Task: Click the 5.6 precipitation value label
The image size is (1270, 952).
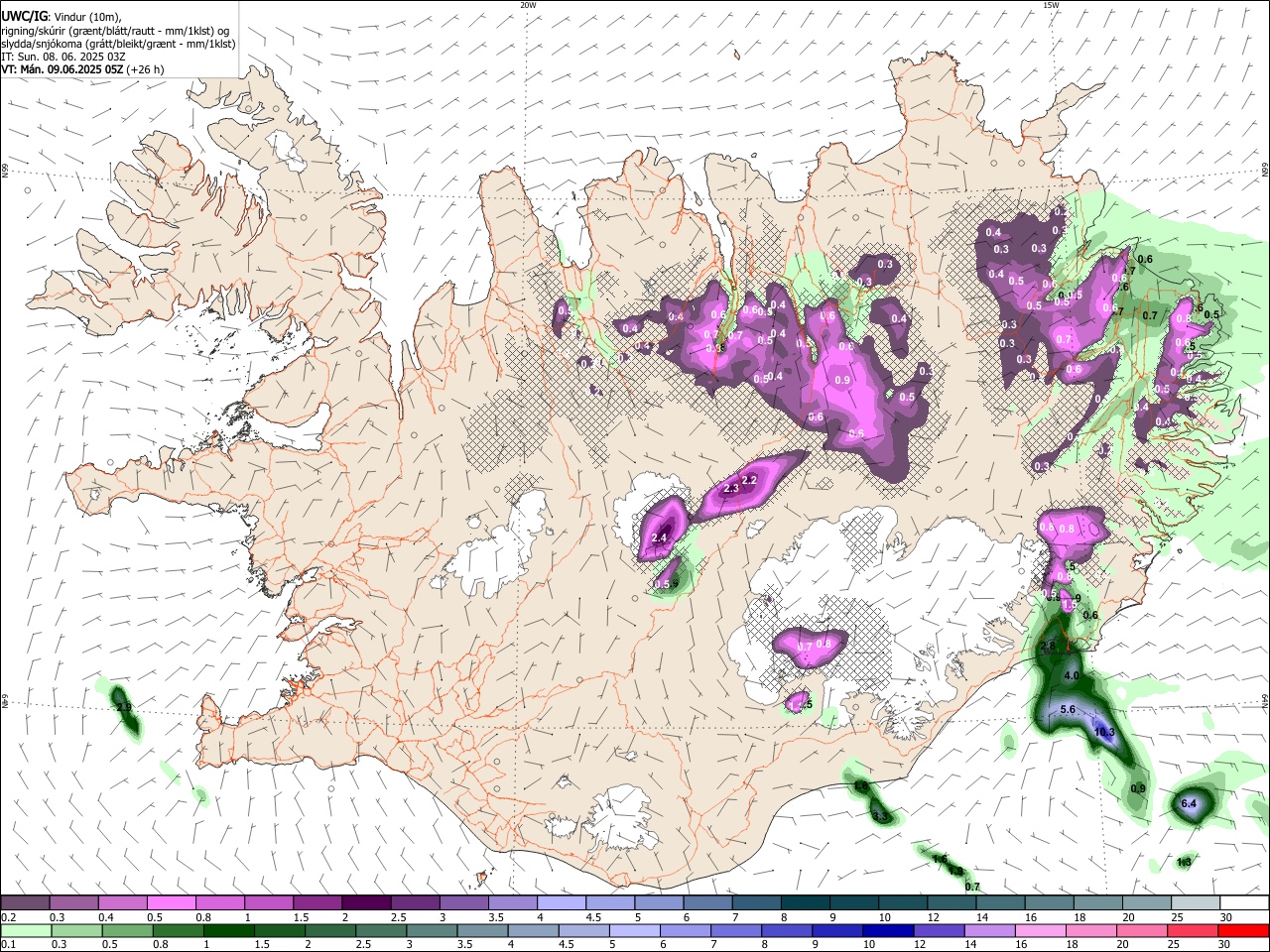Action: click(x=1068, y=710)
